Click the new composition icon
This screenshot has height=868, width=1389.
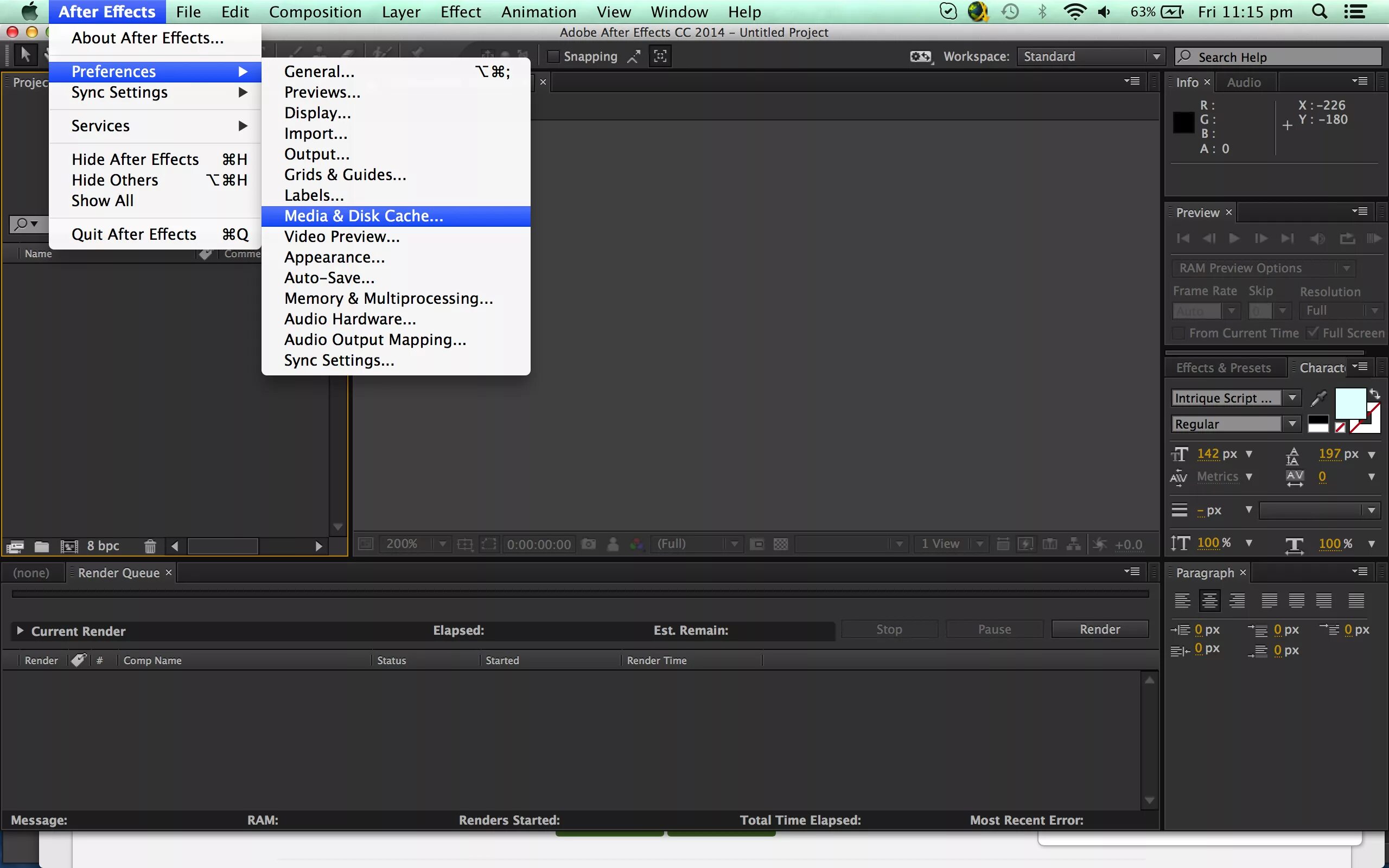point(69,546)
